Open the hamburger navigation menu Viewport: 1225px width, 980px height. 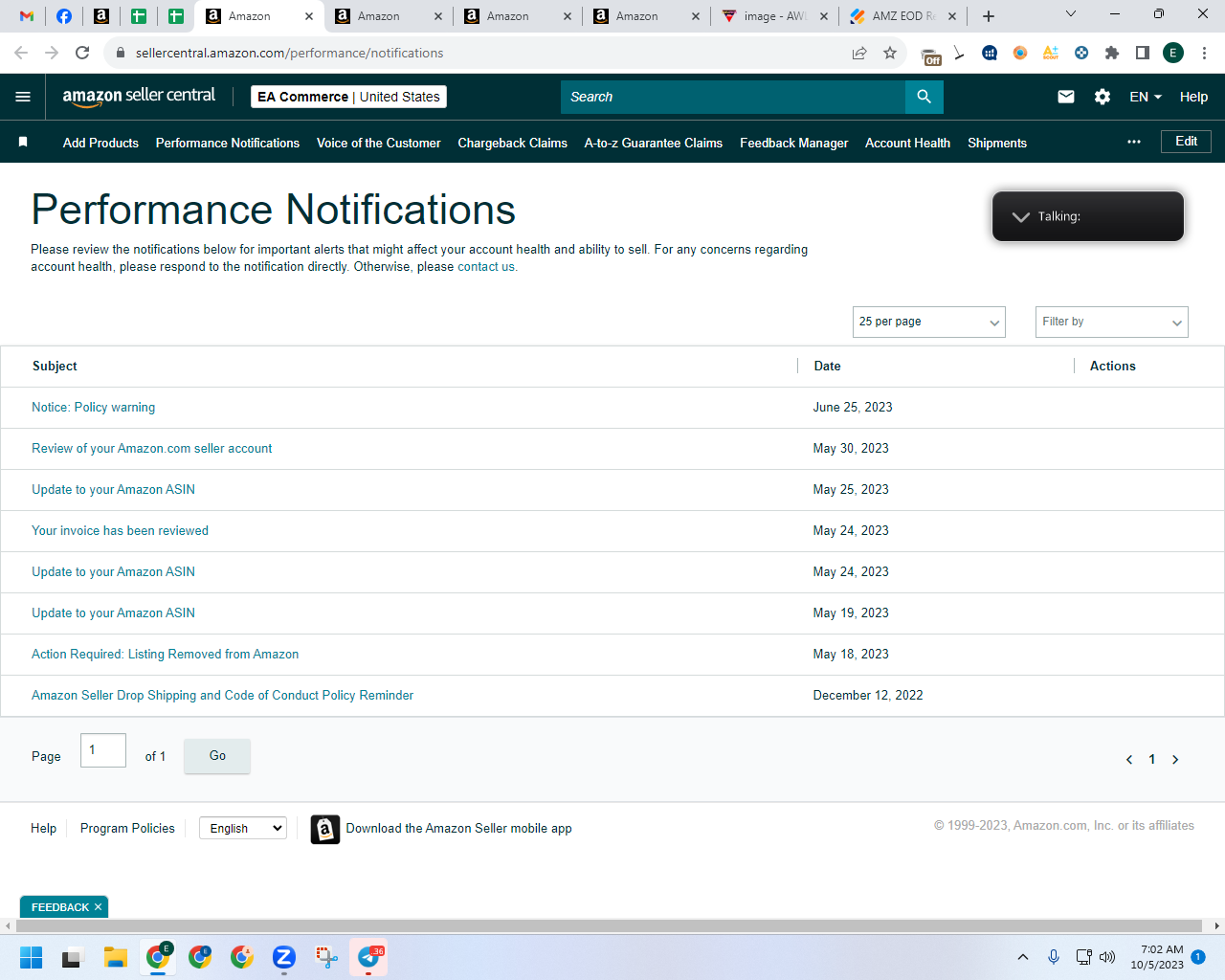pos(23,97)
